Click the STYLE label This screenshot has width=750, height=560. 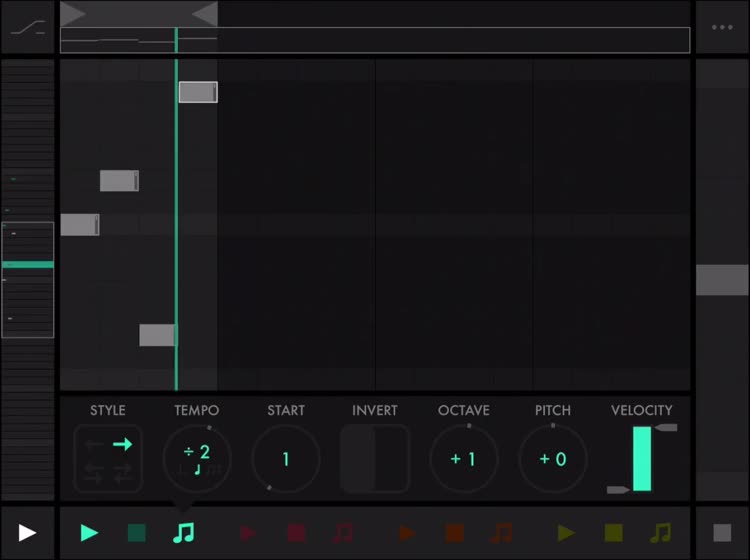108,410
